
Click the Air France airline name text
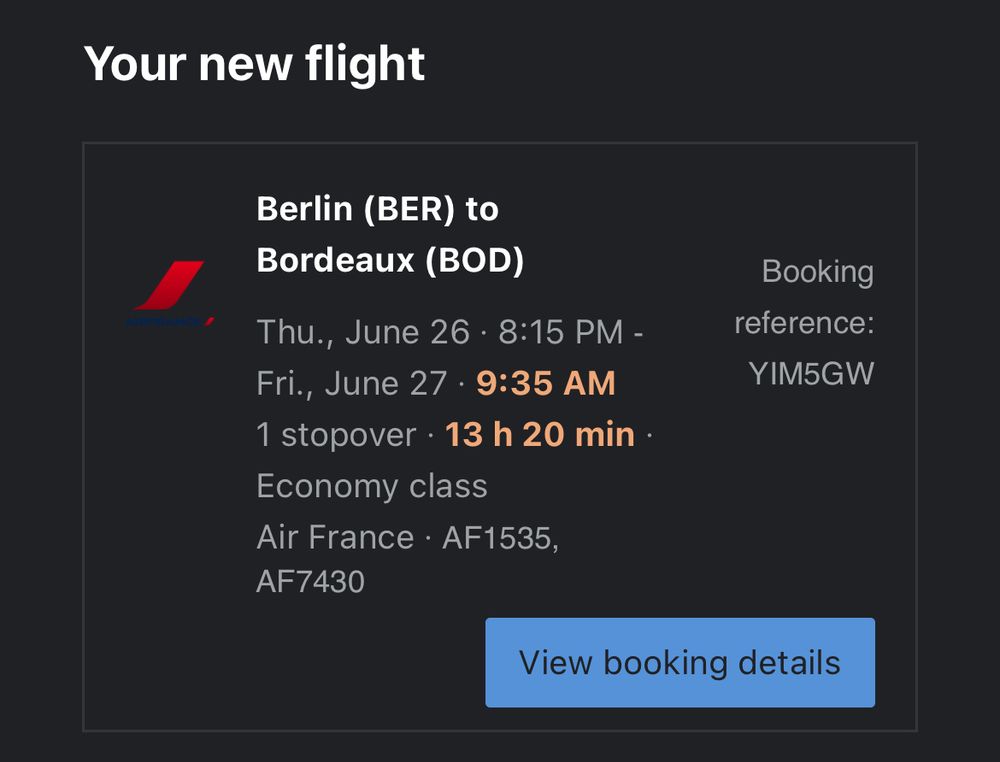coord(335,537)
